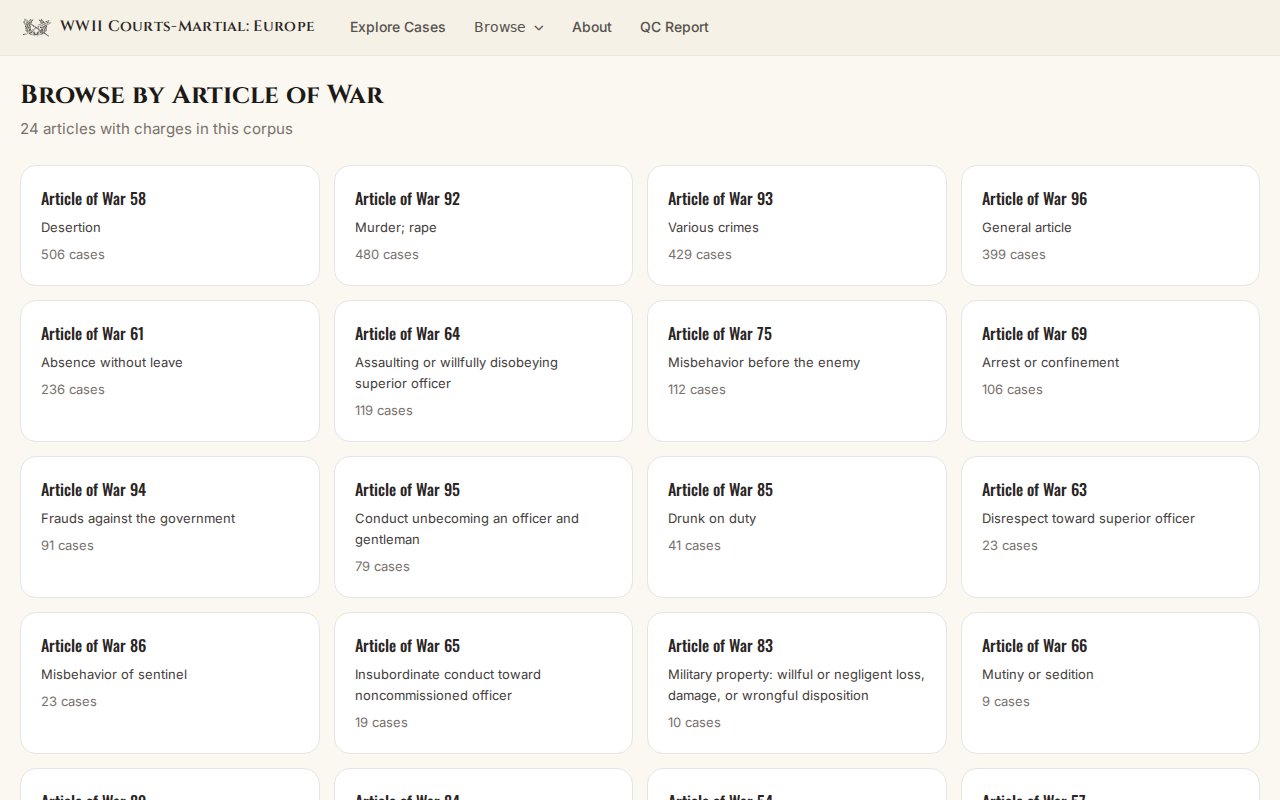1280x800 pixels.
Task: Click the "429 cases" count text
Action: coord(700,255)
